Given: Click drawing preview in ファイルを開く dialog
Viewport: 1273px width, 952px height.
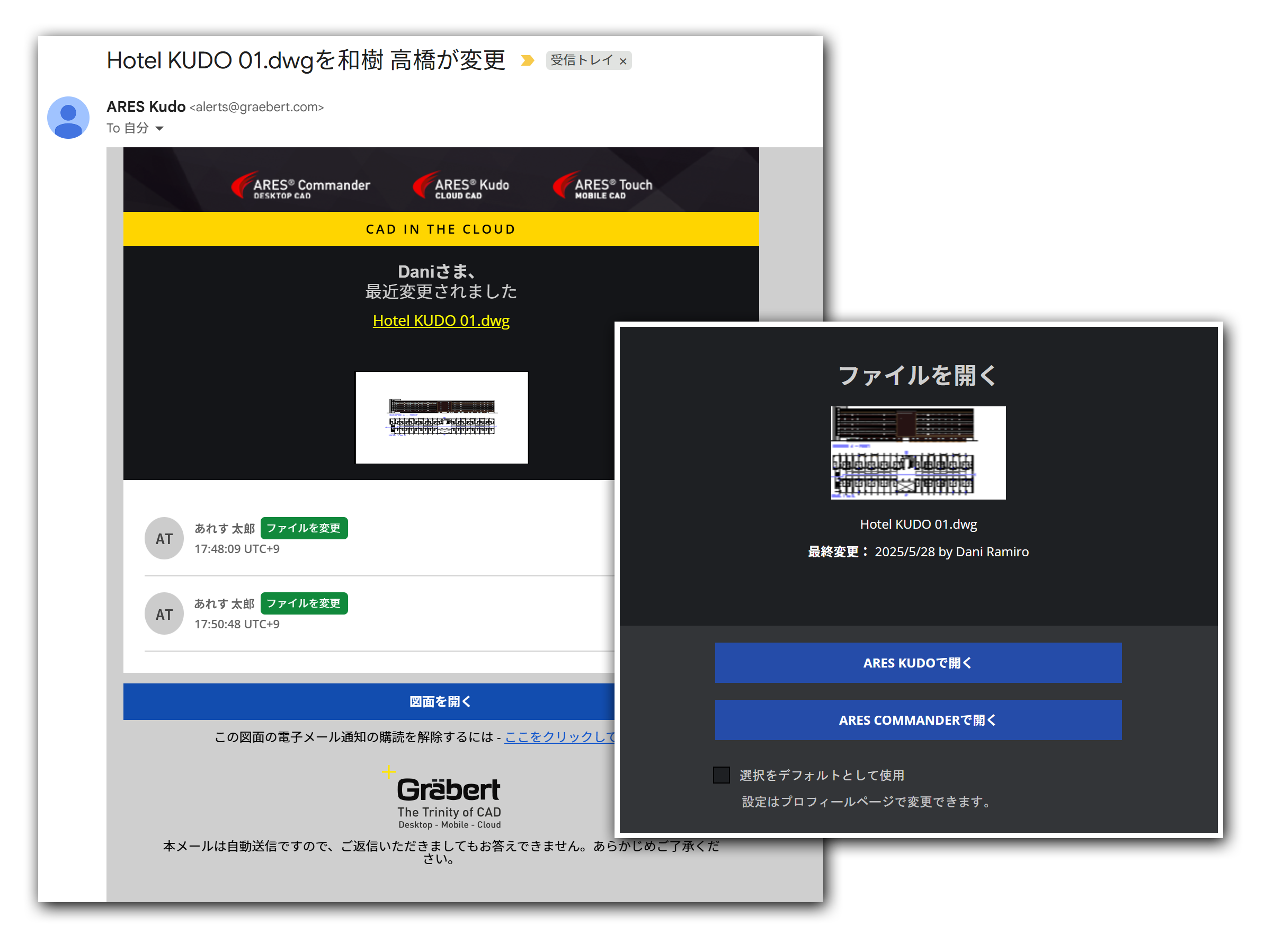Looking at the screenshot, I should point(918,453).
